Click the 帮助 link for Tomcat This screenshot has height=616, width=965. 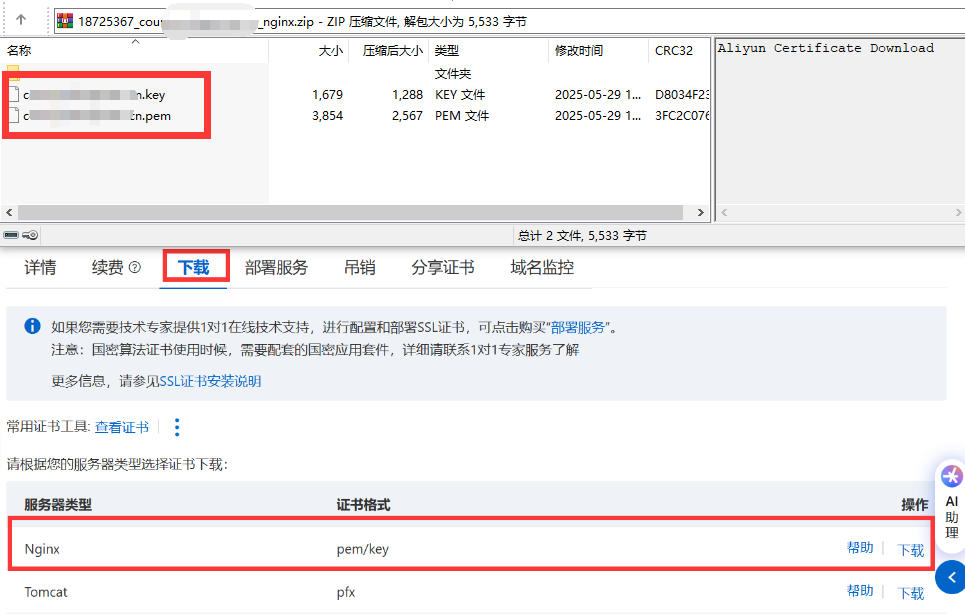860,591
